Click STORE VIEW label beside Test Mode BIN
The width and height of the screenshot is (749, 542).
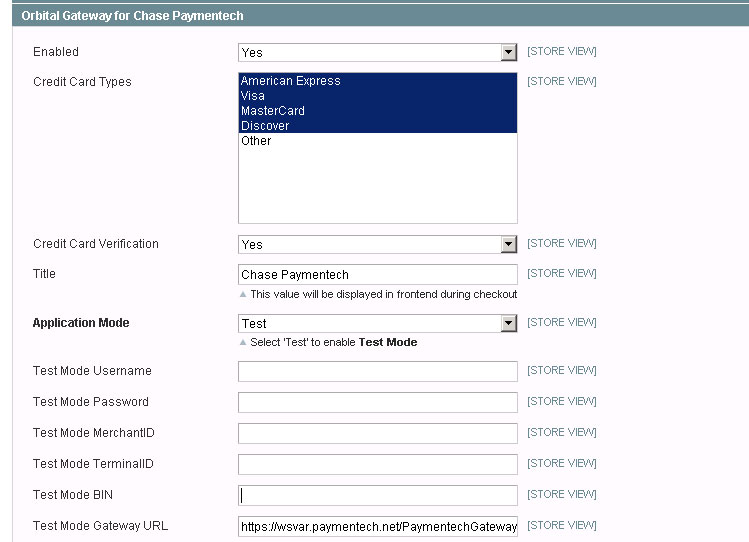[x=562, y=494]
